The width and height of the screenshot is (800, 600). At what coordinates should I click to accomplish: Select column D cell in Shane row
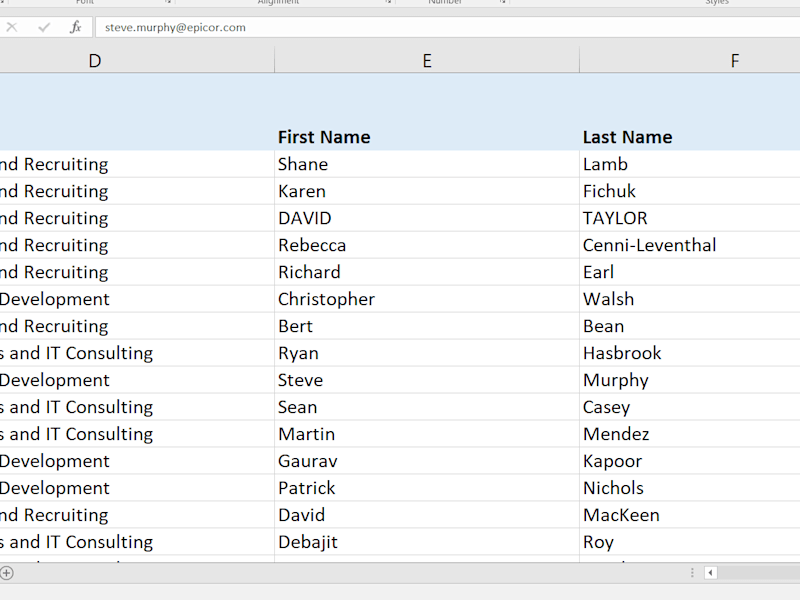click(137, 164)
